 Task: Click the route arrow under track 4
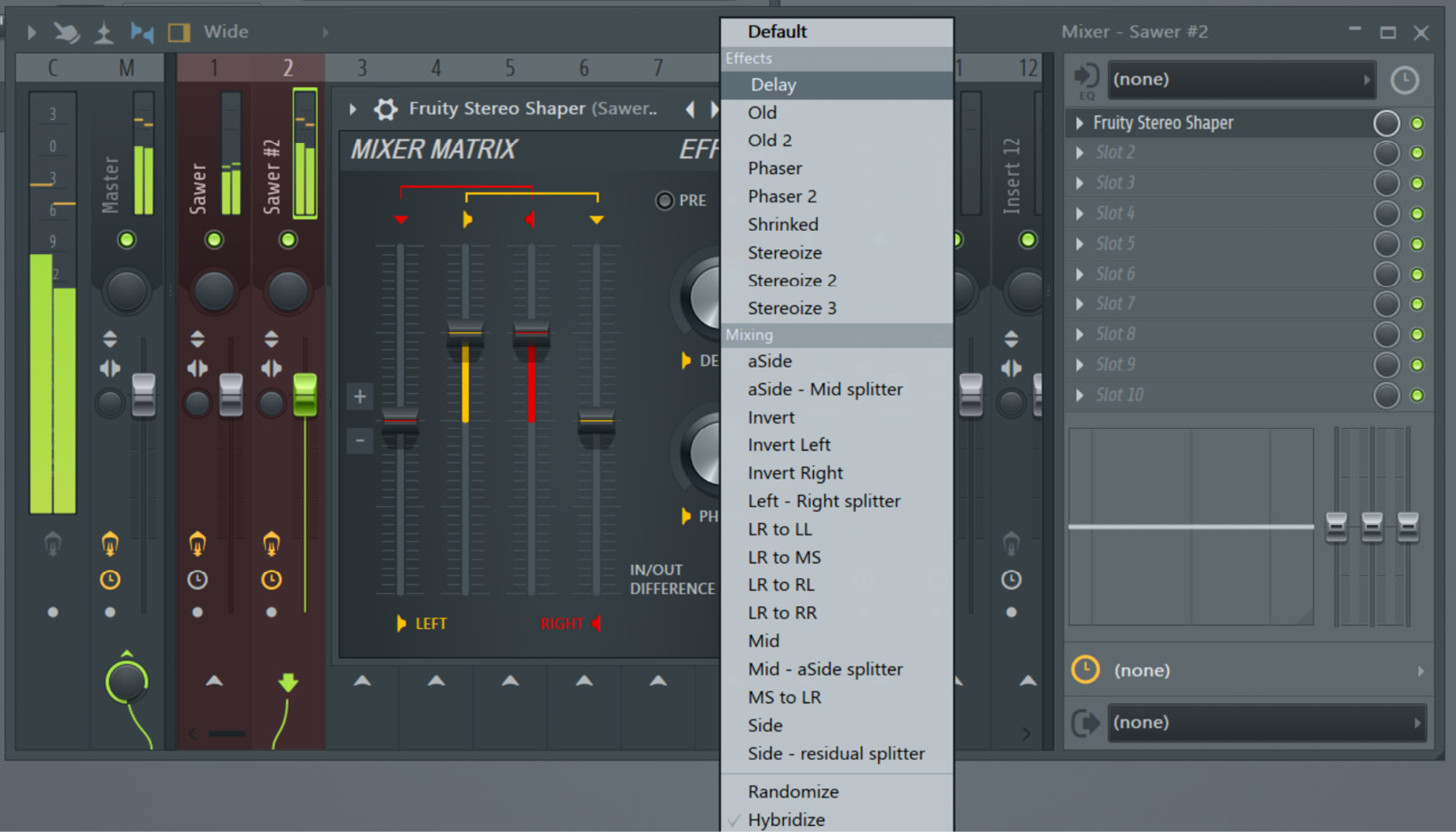[x=436, y=681]
